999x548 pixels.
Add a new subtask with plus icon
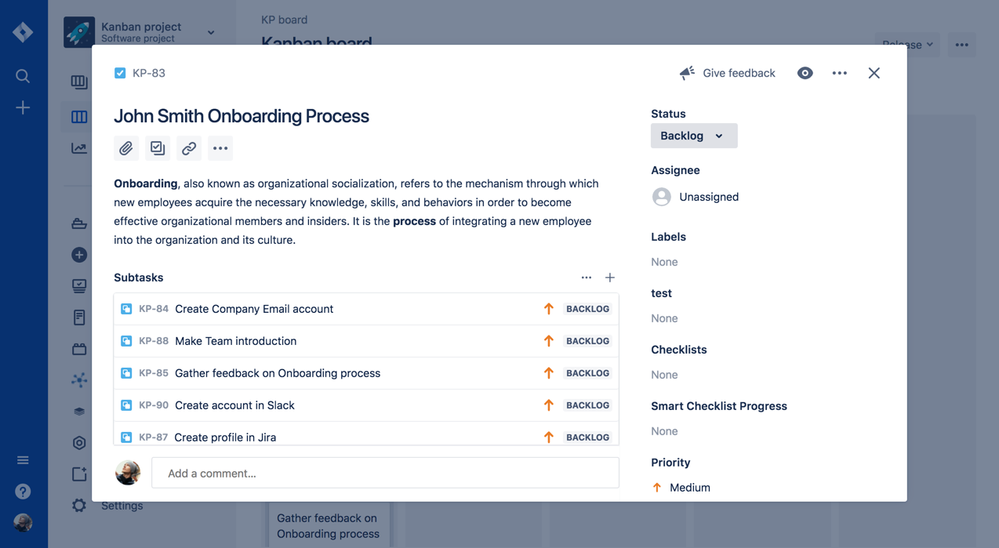pyautogui.click(x=610, y=277)
